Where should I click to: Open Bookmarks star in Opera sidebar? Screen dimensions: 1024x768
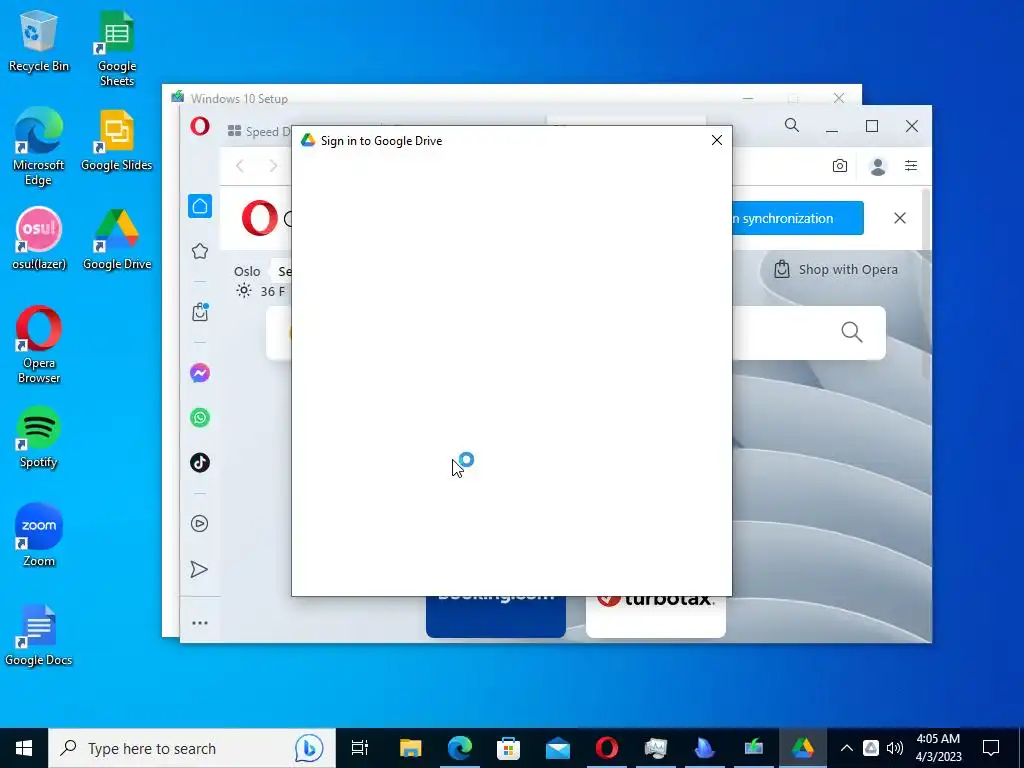pyautogui.click(x=200, y=251)
